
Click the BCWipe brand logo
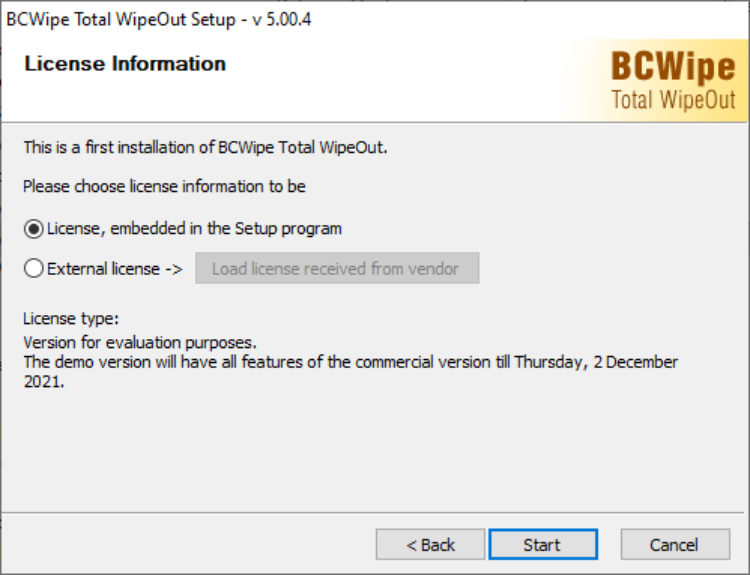tap(673, 67)
